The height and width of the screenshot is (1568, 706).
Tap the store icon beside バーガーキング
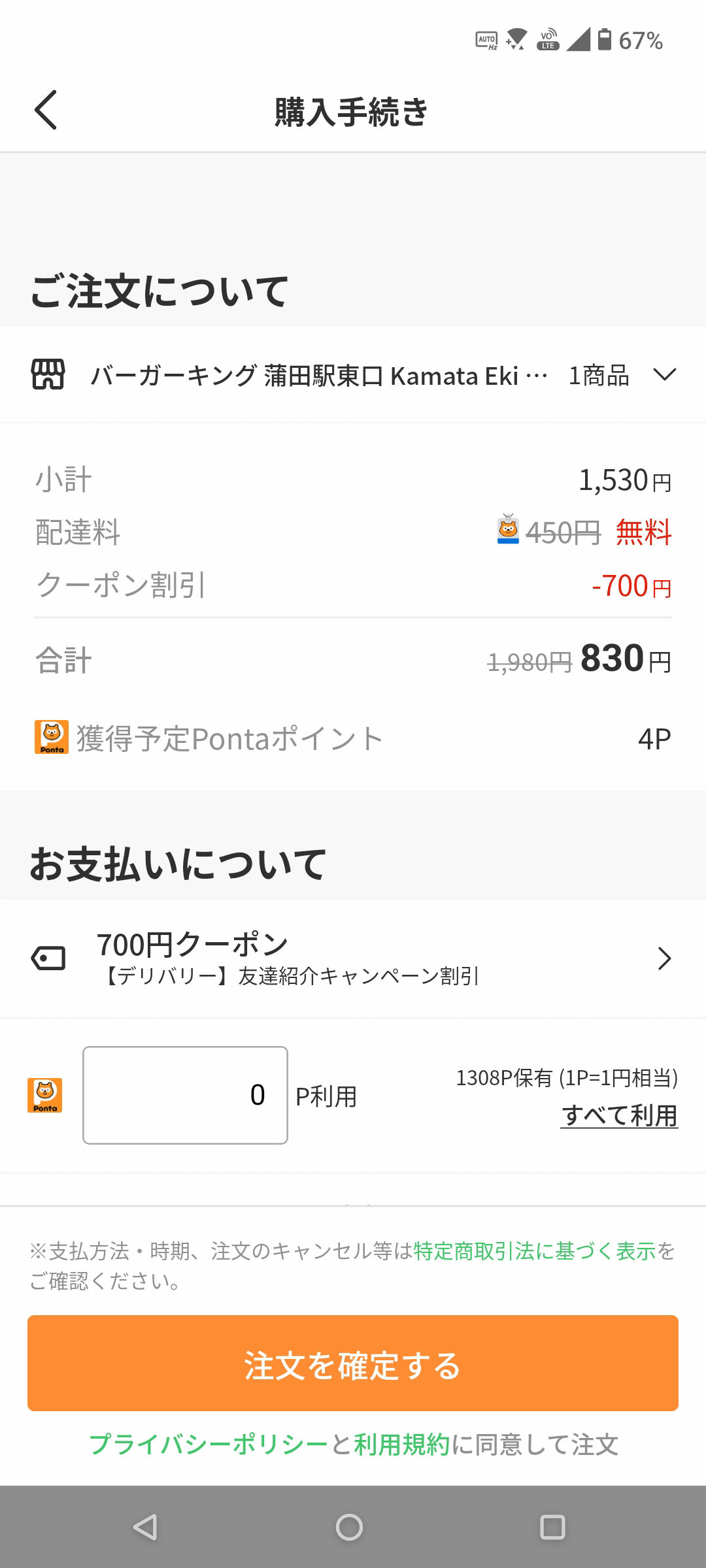click(48, 375)
